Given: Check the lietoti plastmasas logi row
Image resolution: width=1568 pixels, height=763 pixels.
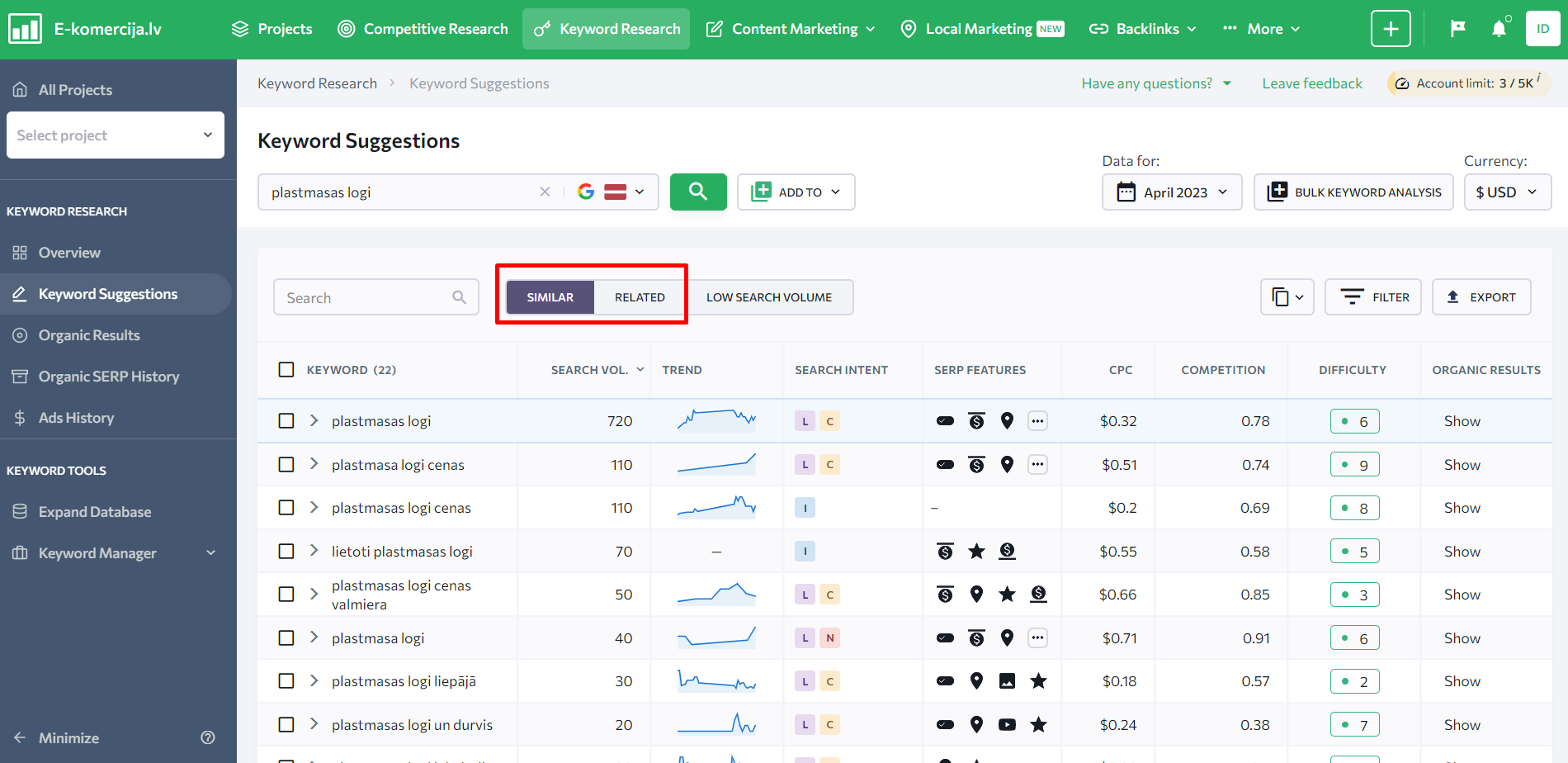Looking at the screenshot, I should click(x=286, y=551).
